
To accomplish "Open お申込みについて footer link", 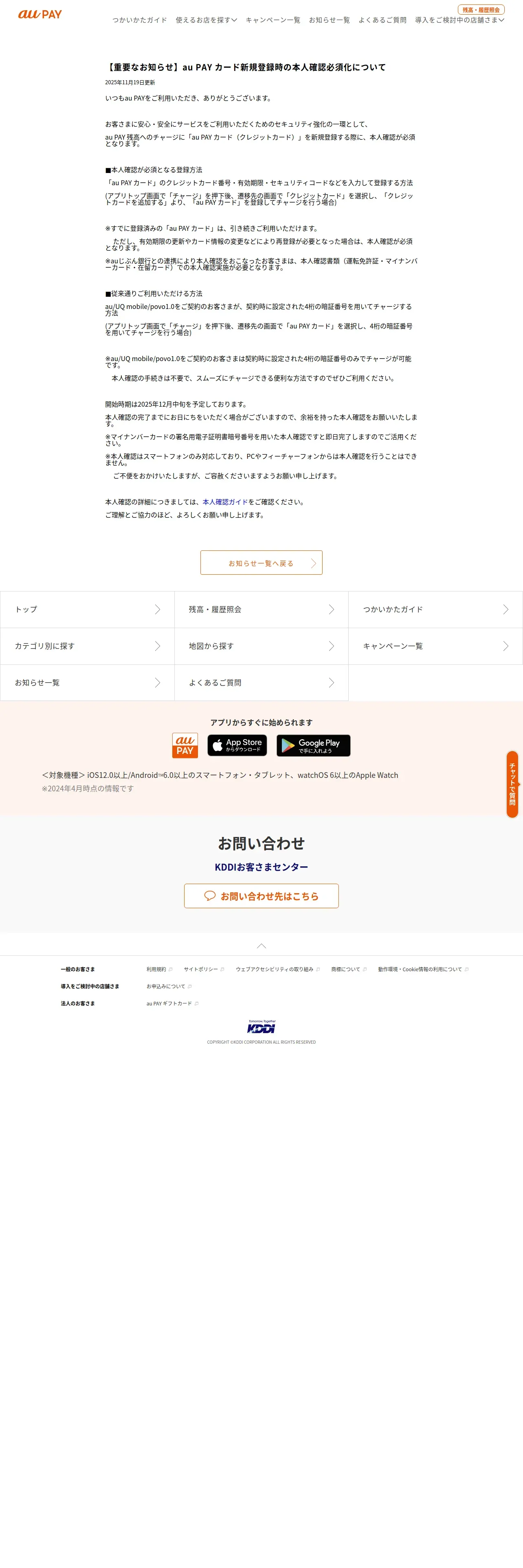I will click(x=169, y=986).
